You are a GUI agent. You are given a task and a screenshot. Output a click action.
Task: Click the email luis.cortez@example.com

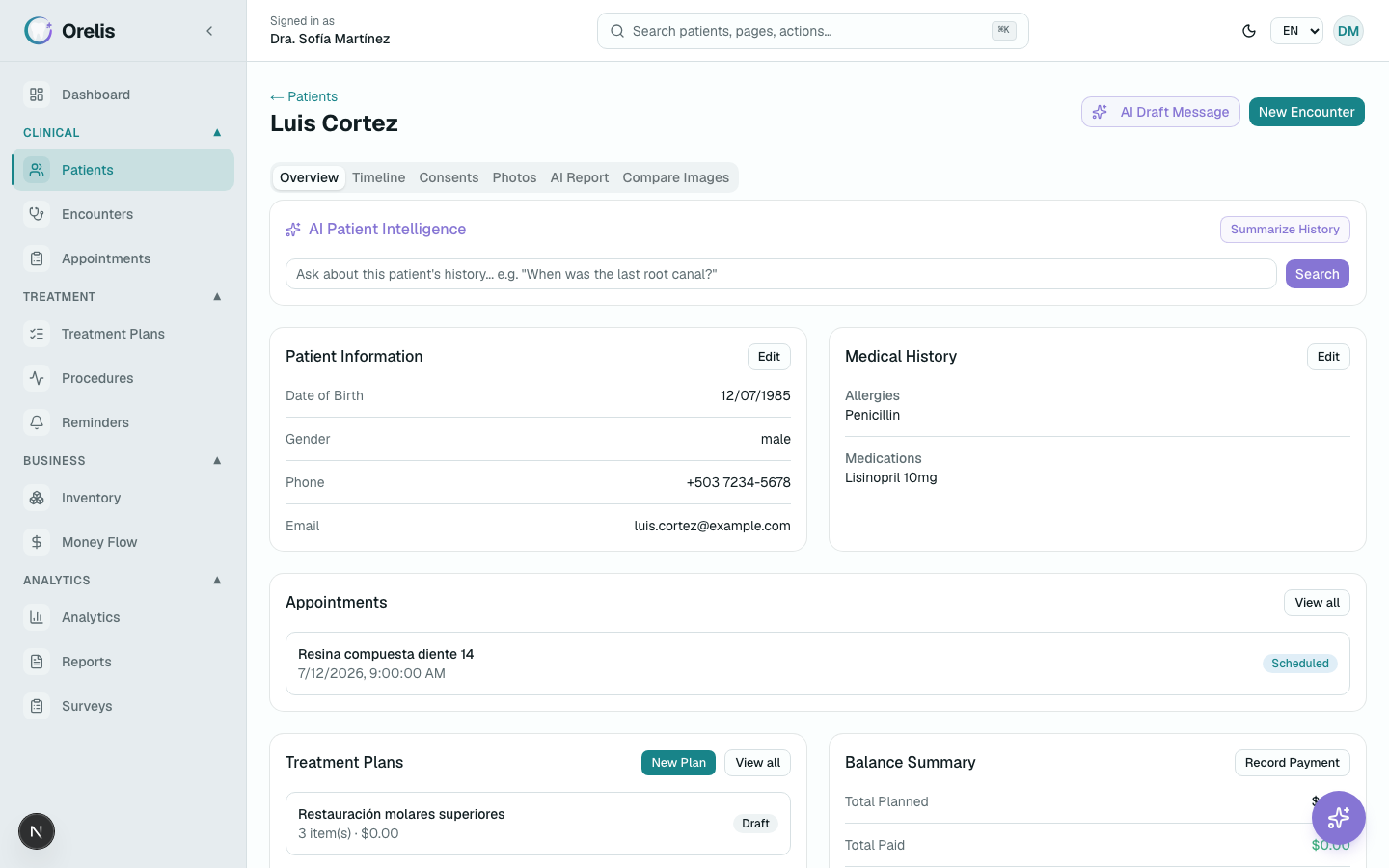(712, 526)
